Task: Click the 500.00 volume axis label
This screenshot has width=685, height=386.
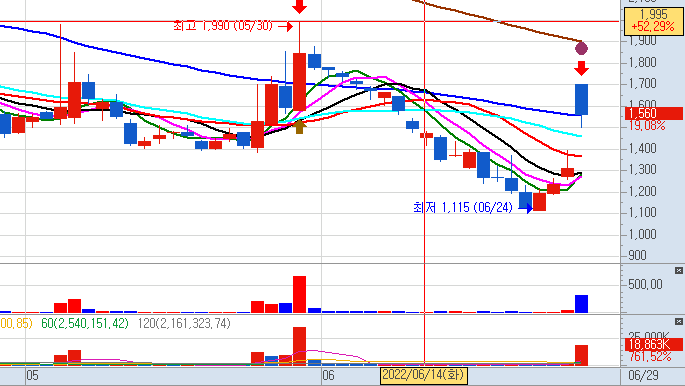Action: tap(645, 285)
